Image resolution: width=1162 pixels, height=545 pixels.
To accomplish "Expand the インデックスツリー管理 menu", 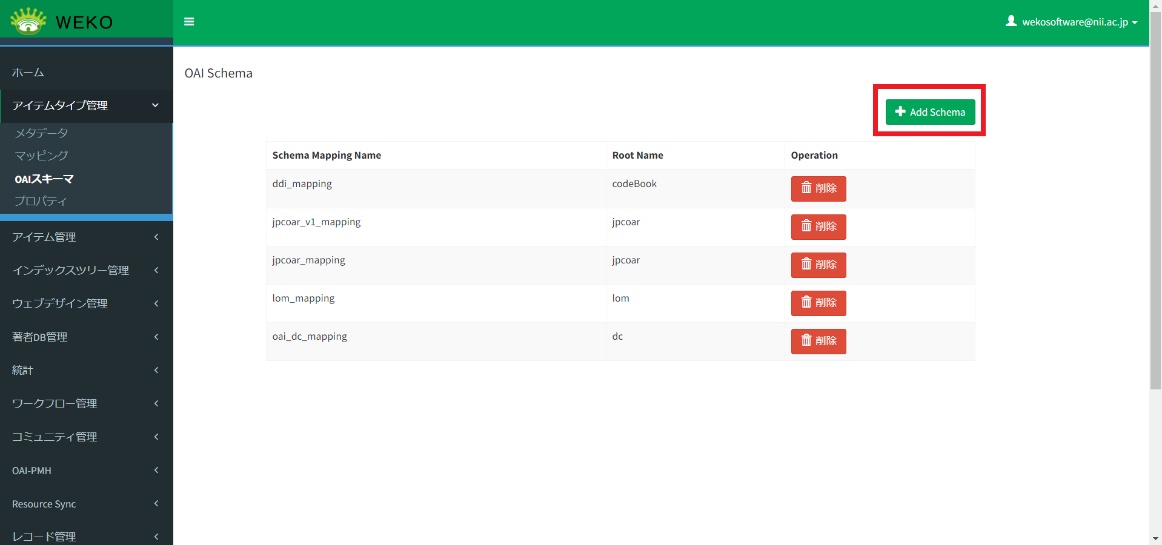I will (x=86, y=270).
